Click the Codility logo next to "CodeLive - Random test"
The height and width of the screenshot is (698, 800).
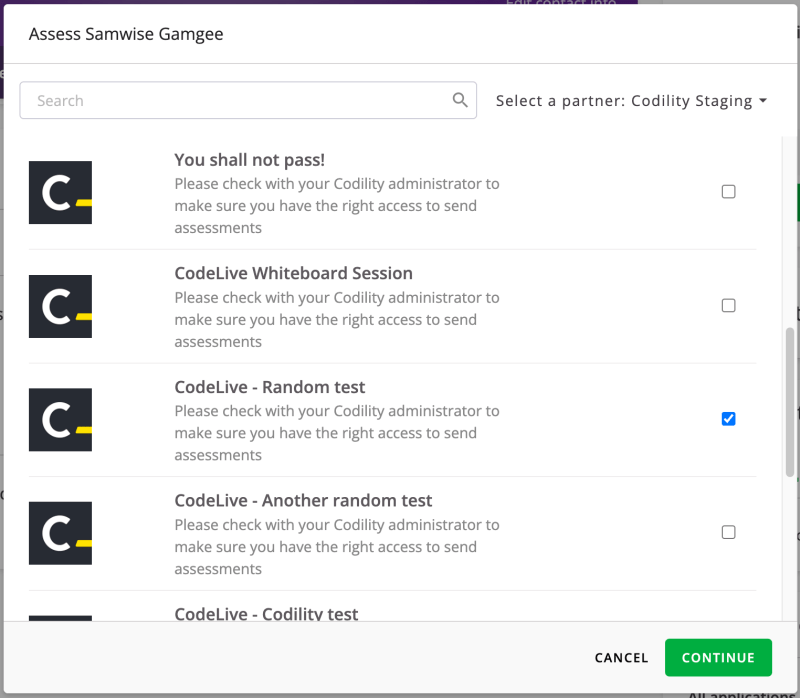(x=60, y=419)
